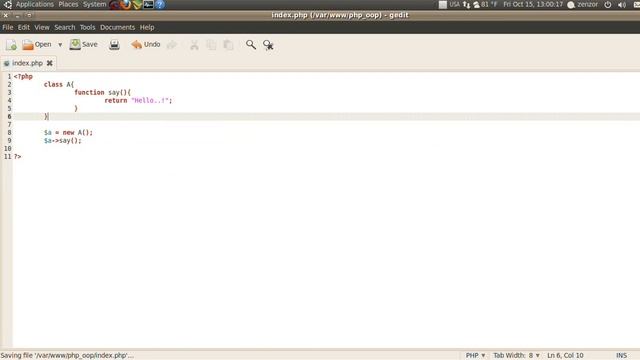Click the power shutdown icon
The height and width of the screenshot is (360, 640).
(x=608, y=4)
